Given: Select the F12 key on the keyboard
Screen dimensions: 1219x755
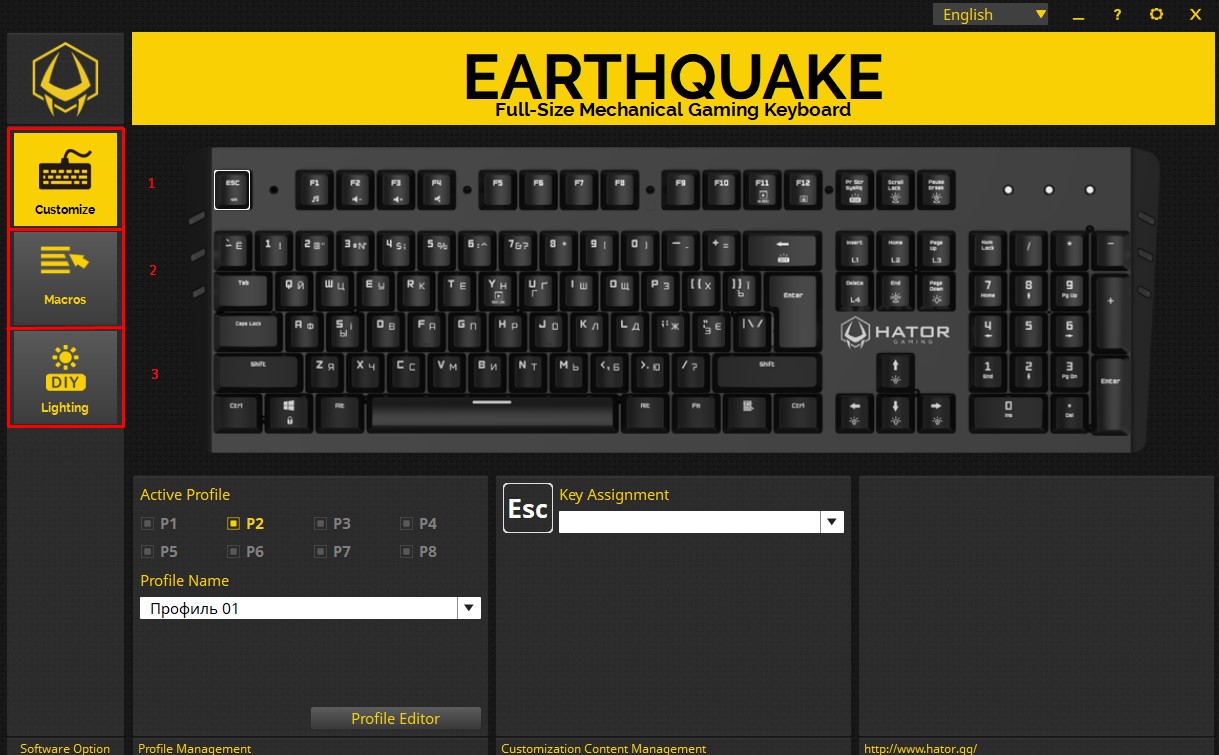Looking at the screenshot, I should (x=803, y=190).
